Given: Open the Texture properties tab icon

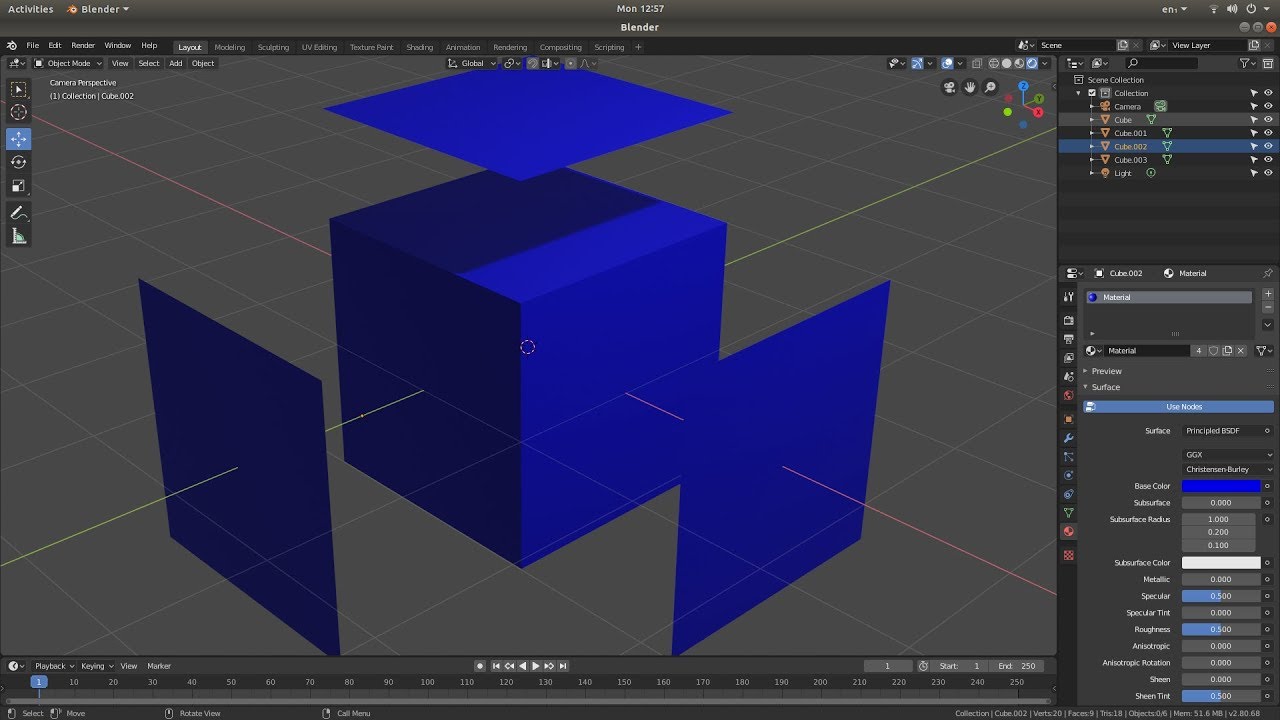Looking at the screenshot, I should [1069, 555].
